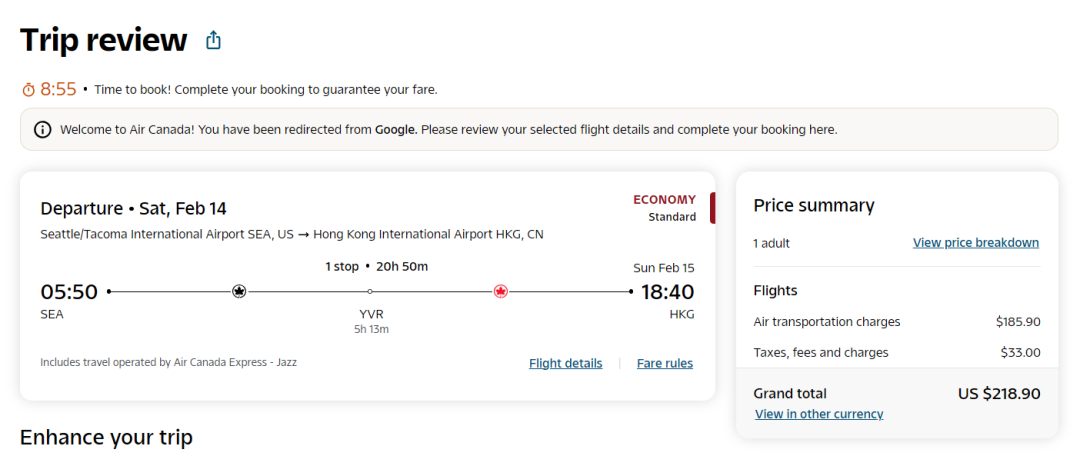
Task: Click the SEA departure dot on route line
Action: 109,292
